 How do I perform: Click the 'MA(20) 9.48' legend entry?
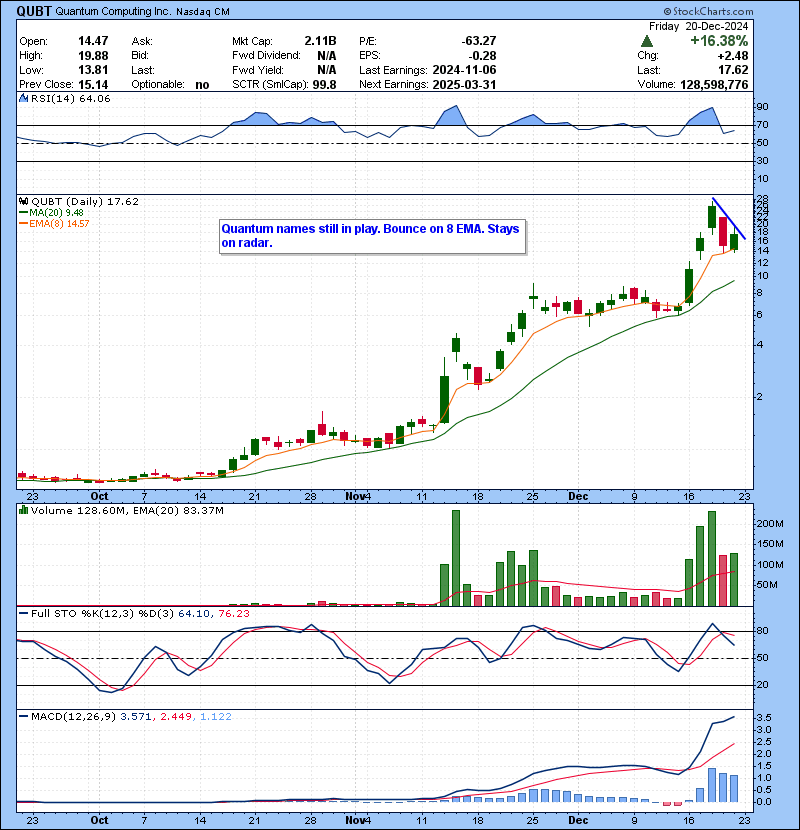coord(56,212)
